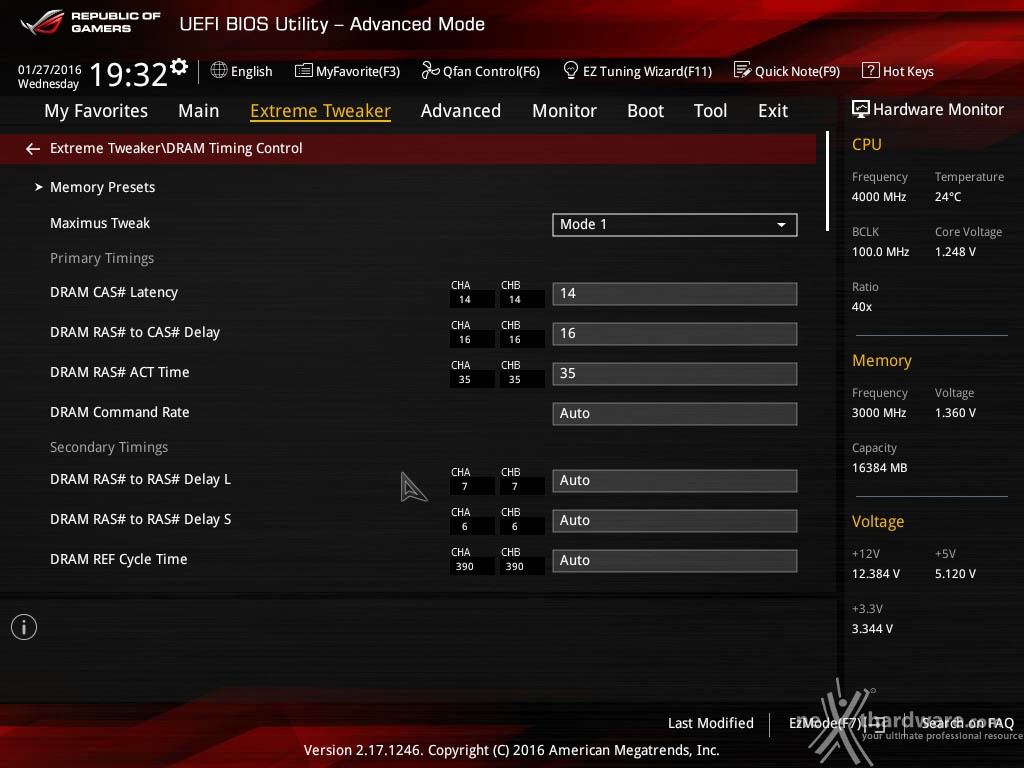This screenshot has width=1024, height=768.
Task: Click the Memory Voltage 1.360 V value
Action: 955,413
